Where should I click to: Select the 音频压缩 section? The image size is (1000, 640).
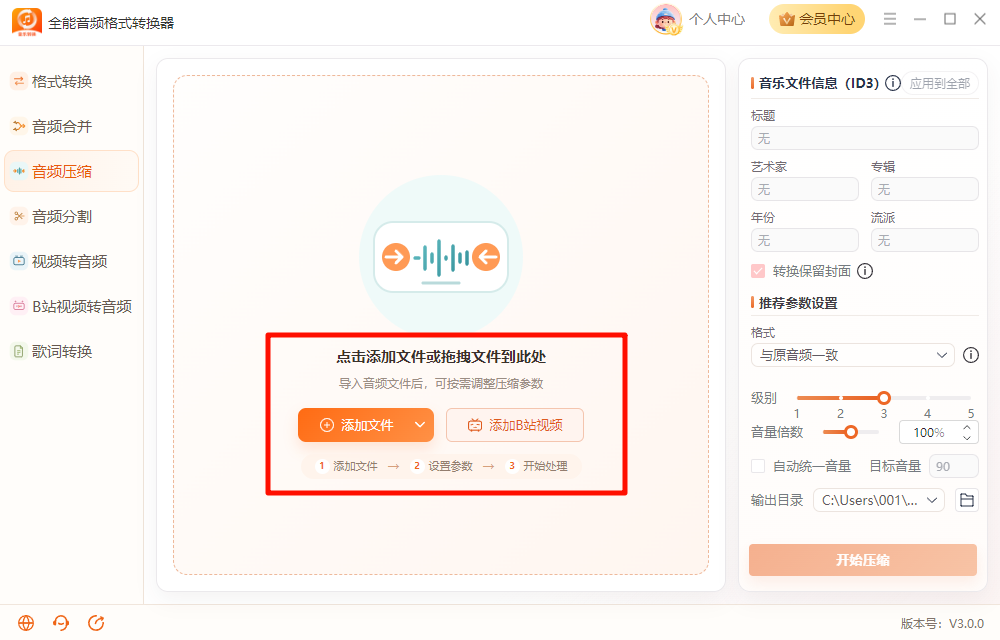point(71,171)
